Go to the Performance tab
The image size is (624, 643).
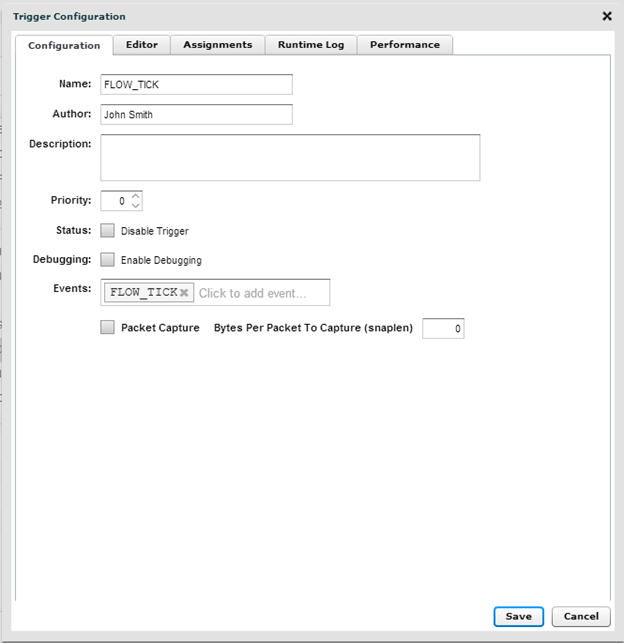coord(405,45)
